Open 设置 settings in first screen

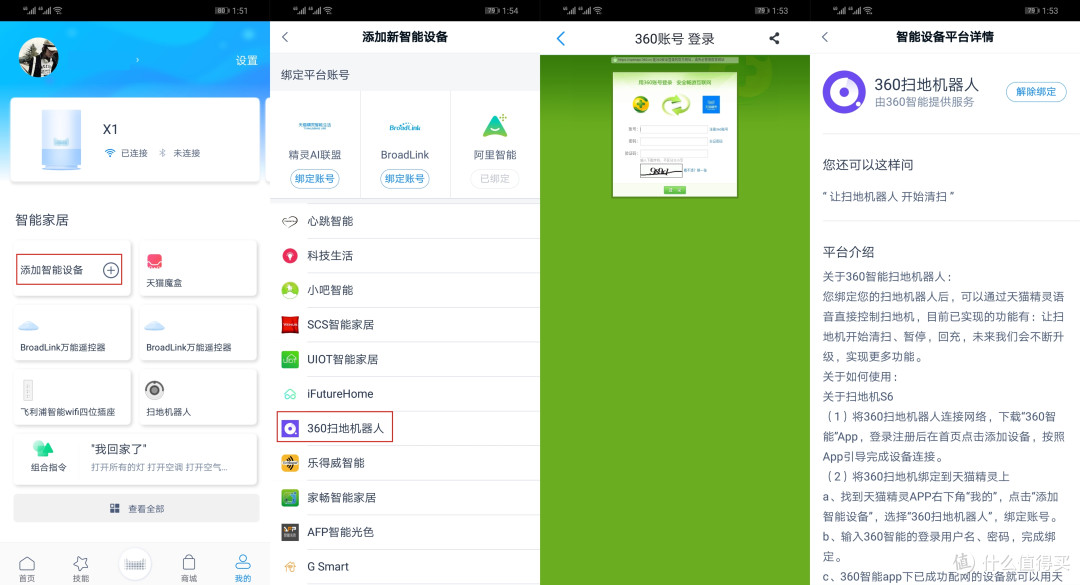(x=247, y=61)
